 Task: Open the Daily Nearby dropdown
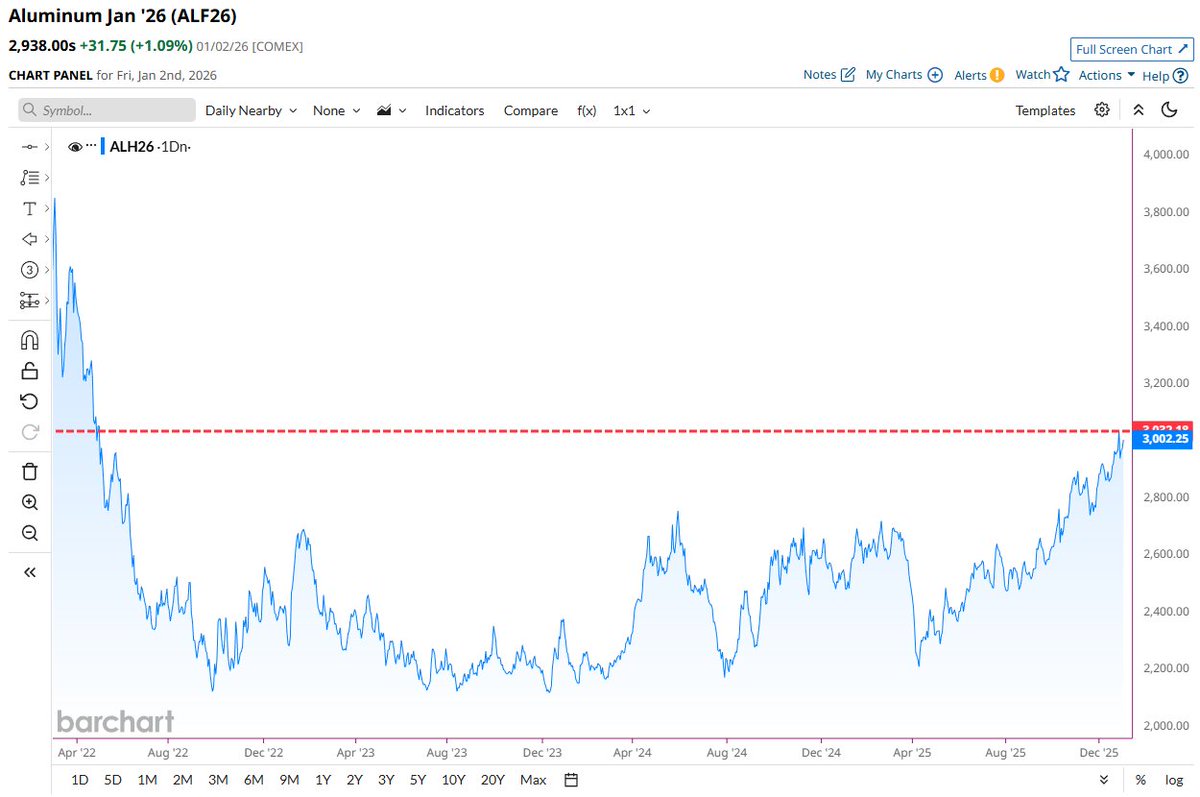pyautogui.click(x=250, y=110)
